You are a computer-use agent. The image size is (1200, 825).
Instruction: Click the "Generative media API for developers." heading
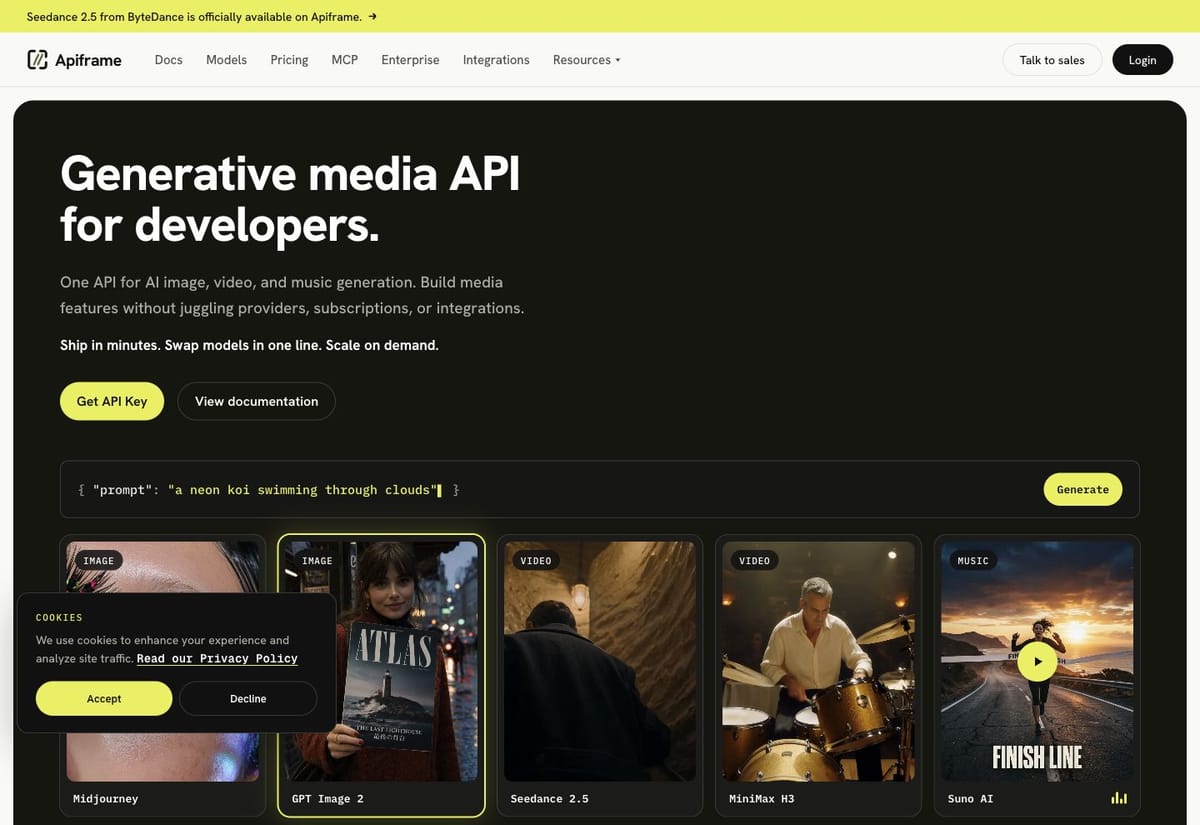[x=290, y=199]
